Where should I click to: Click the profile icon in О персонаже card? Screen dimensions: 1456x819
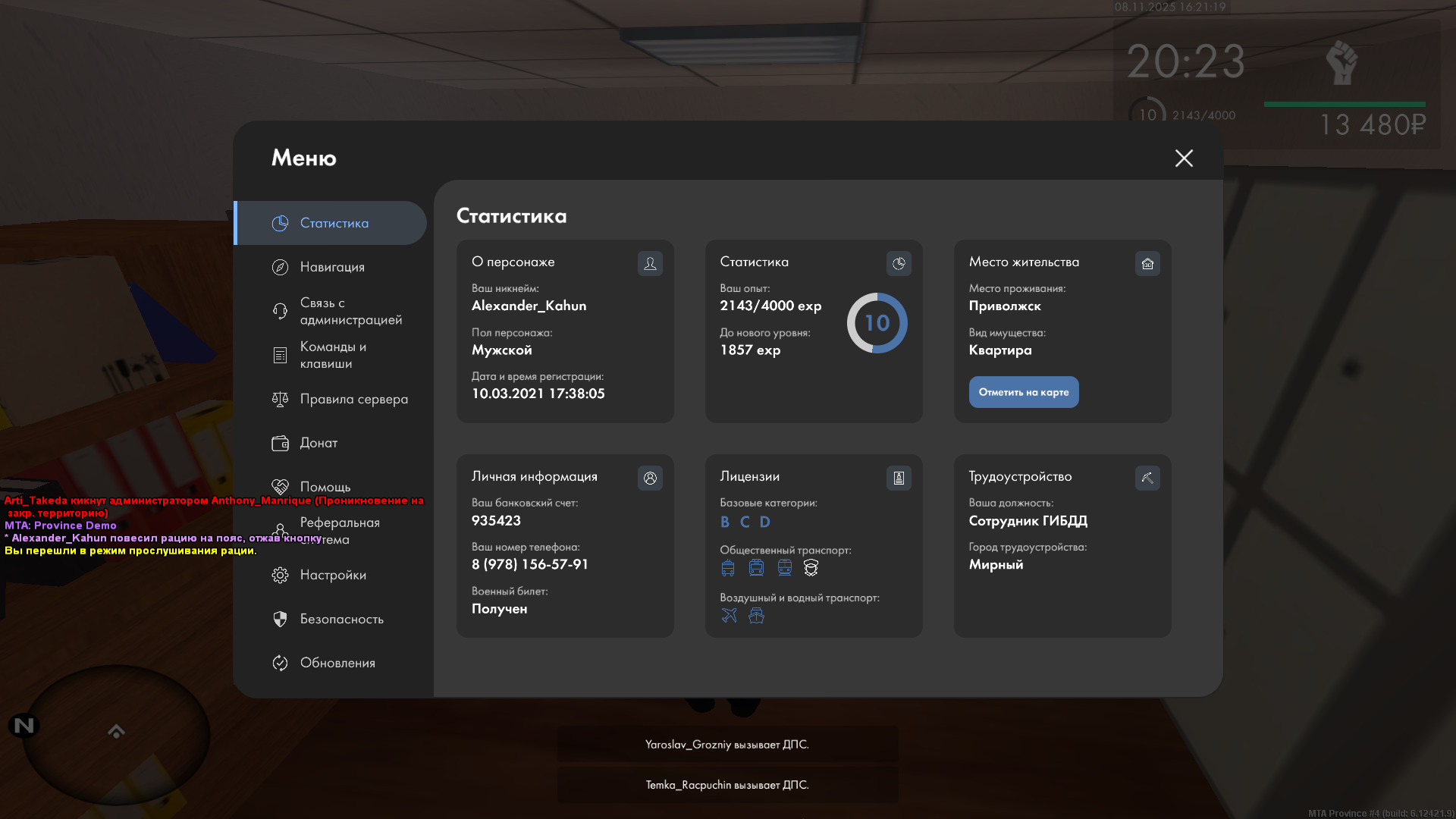(650, 263)
